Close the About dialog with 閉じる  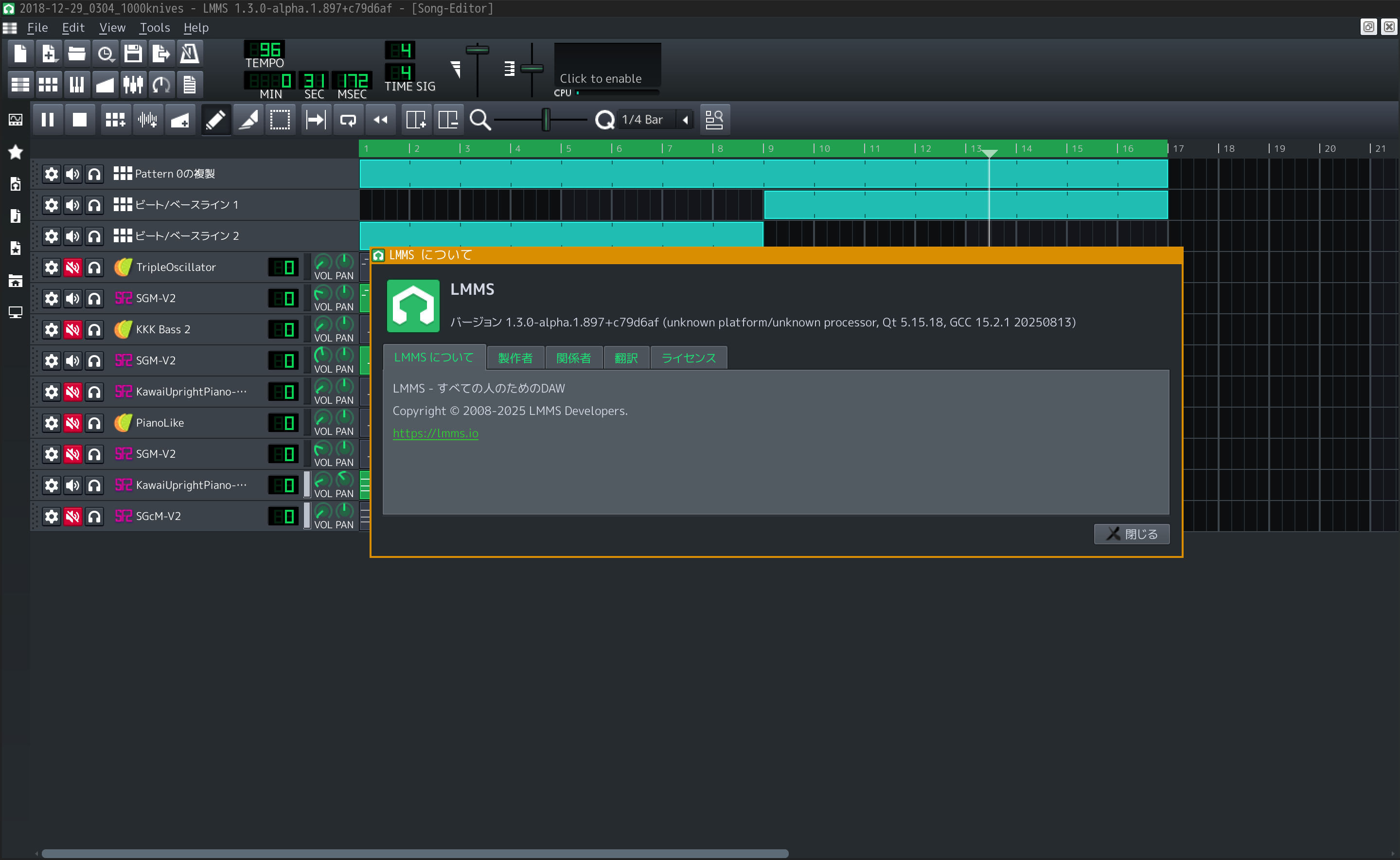(x=1132, y=534)
